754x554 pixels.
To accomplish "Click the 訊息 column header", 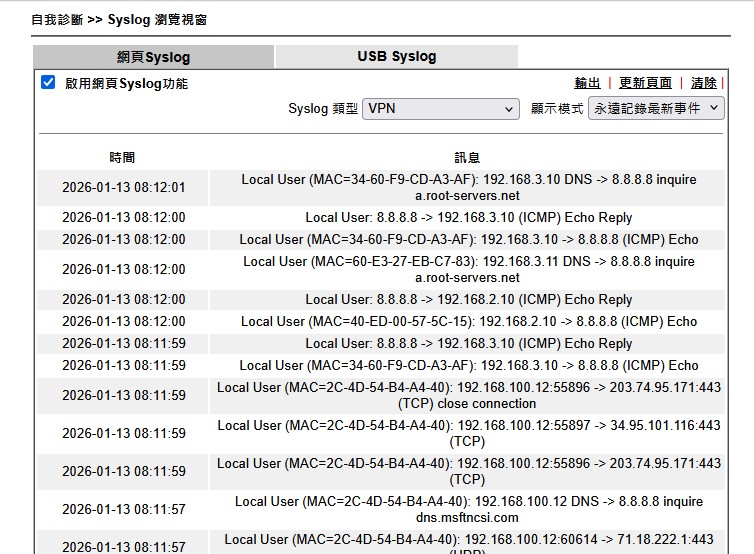I will (467, 157).
